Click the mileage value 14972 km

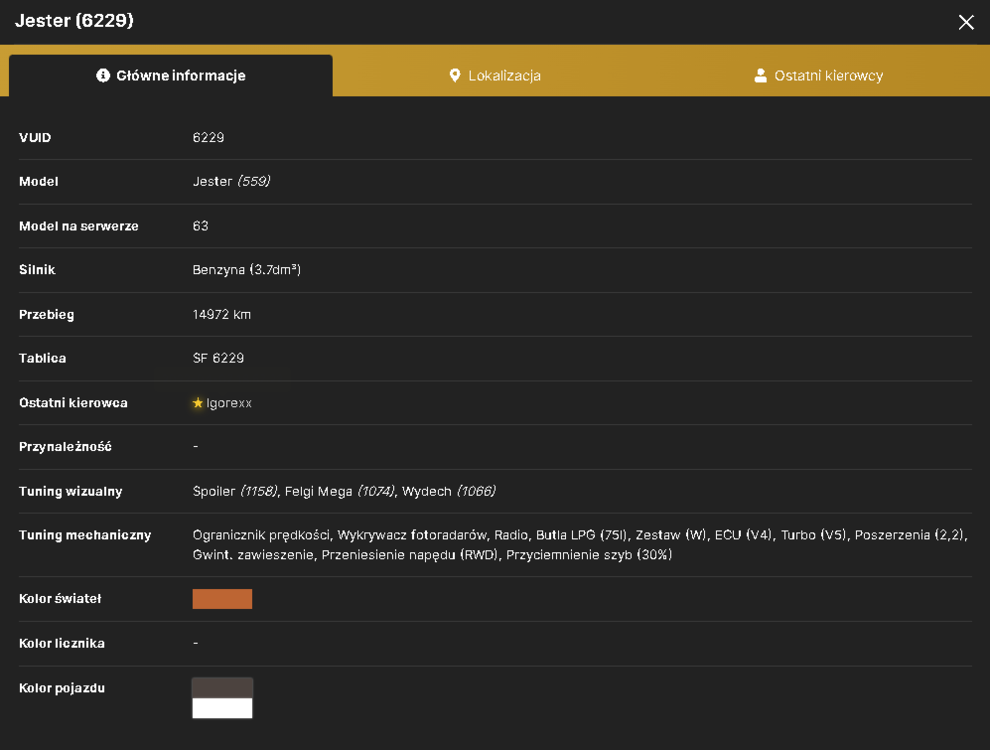222,314
